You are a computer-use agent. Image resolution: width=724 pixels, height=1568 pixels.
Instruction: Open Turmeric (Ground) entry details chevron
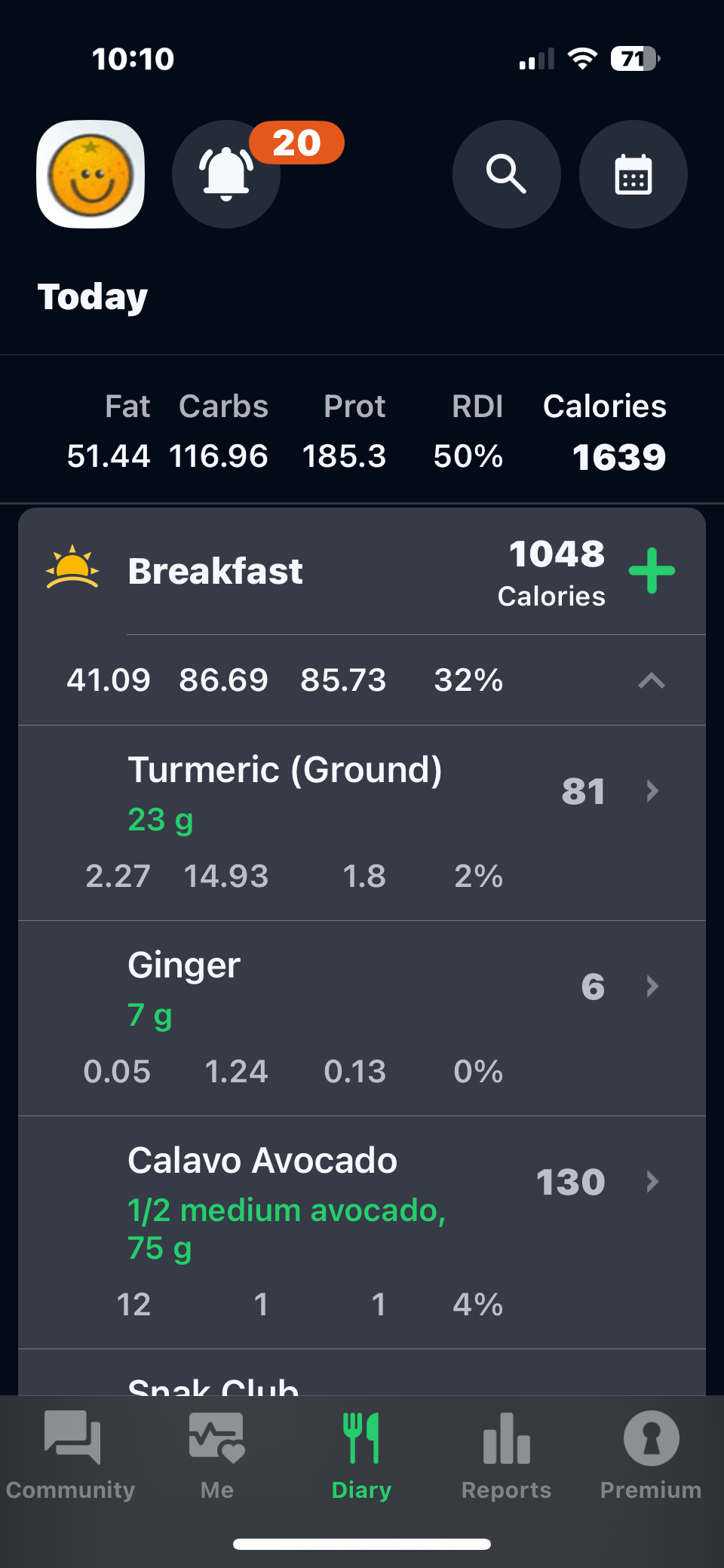coord(652,790)
